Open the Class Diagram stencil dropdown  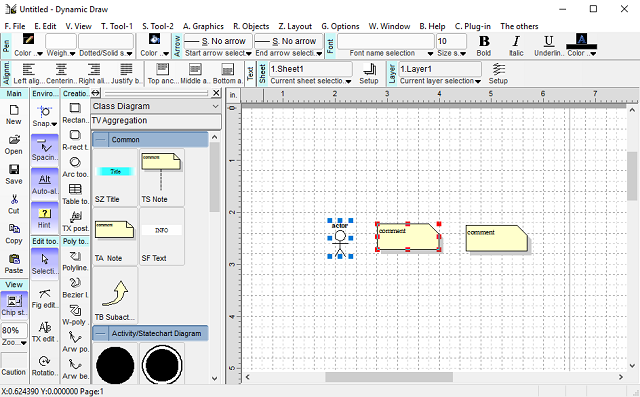(215, 106)
